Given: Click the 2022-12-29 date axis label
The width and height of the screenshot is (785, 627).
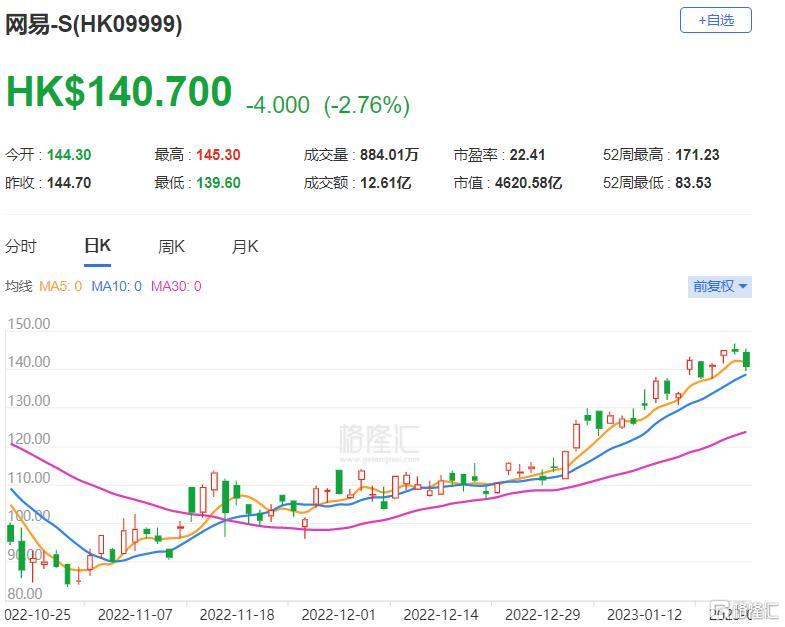Looking at the screenshot, I should [542, 614].
